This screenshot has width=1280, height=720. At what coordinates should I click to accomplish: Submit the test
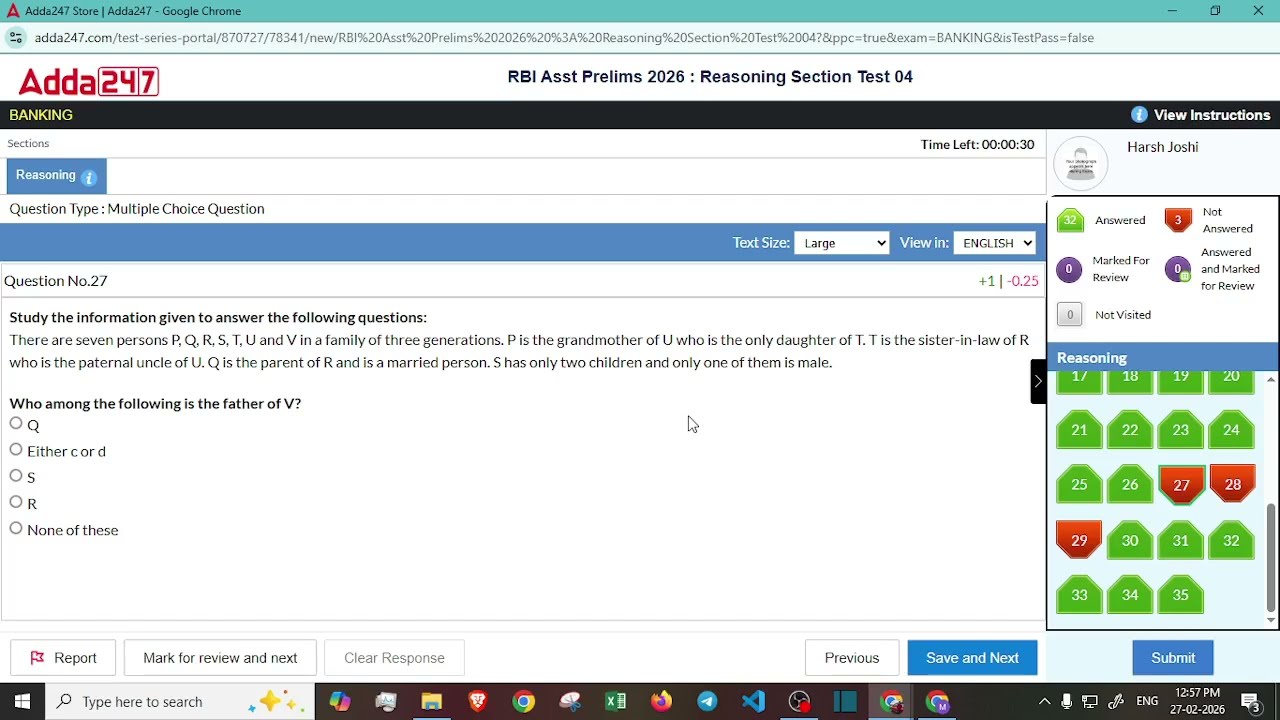click(x=1173, y=658)
